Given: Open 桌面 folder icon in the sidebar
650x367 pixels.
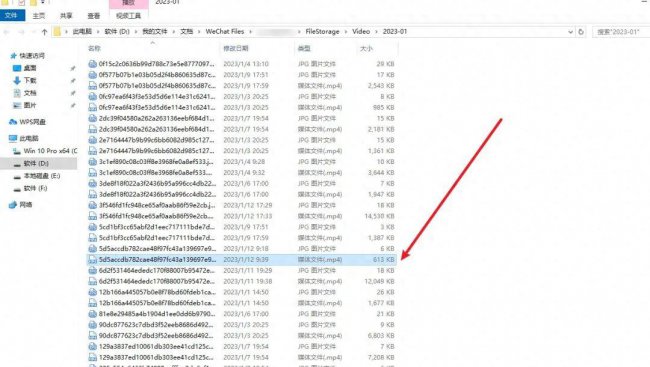Looking at the screenshot, I should tap(17, 68).
